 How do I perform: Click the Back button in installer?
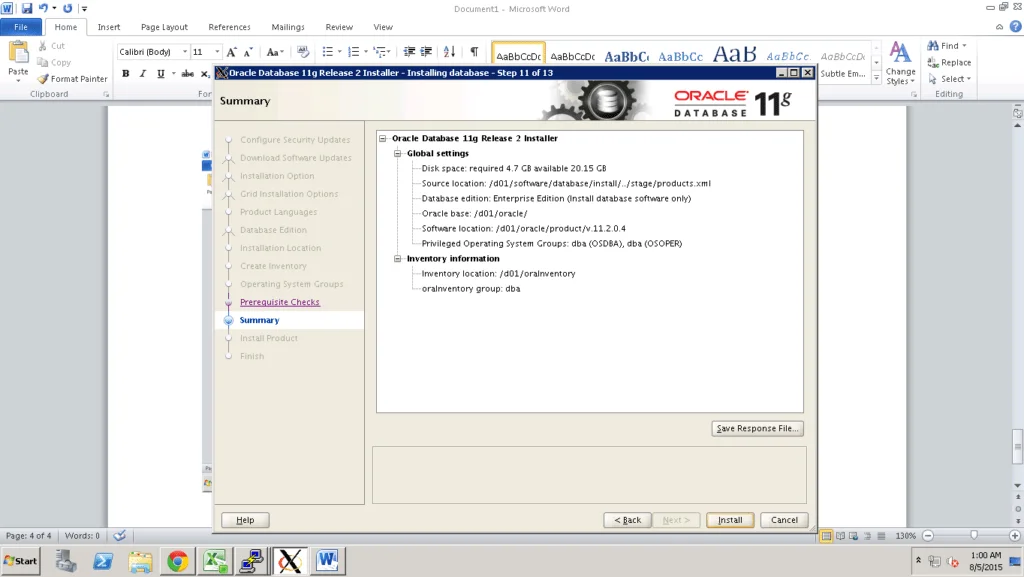tap(628, 520)
